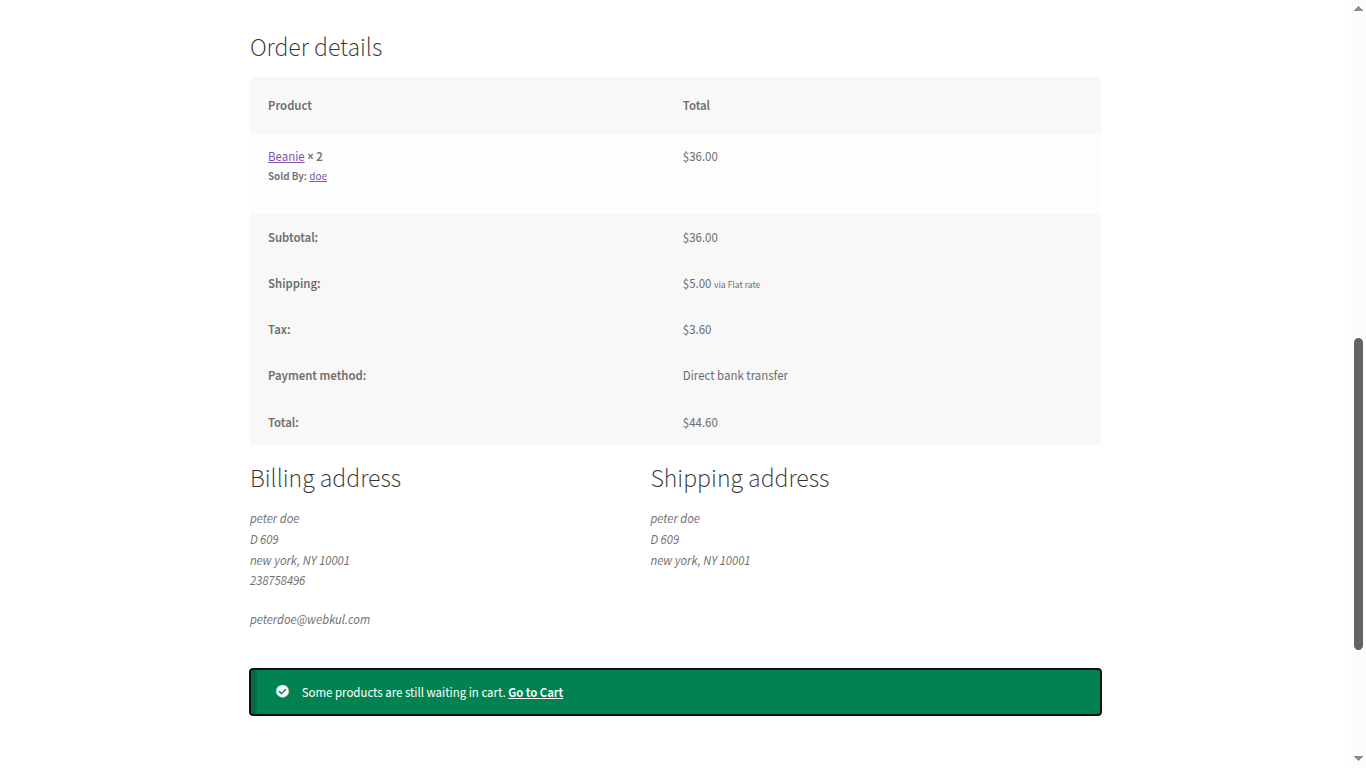Click the Tax amount $3.60
This screenshot has width=1366, height=768.
click(x=697, y=329)
